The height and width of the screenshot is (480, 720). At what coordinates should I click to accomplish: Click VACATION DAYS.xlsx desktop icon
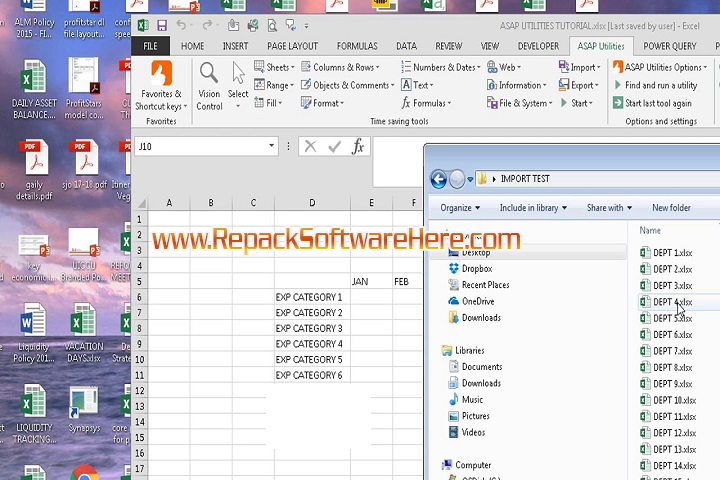click(84, 333)
